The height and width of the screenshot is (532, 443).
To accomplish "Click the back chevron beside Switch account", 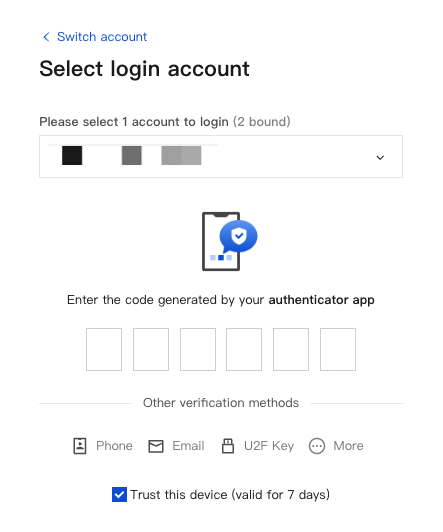I will pyautogui.click(x=46, y=37).
